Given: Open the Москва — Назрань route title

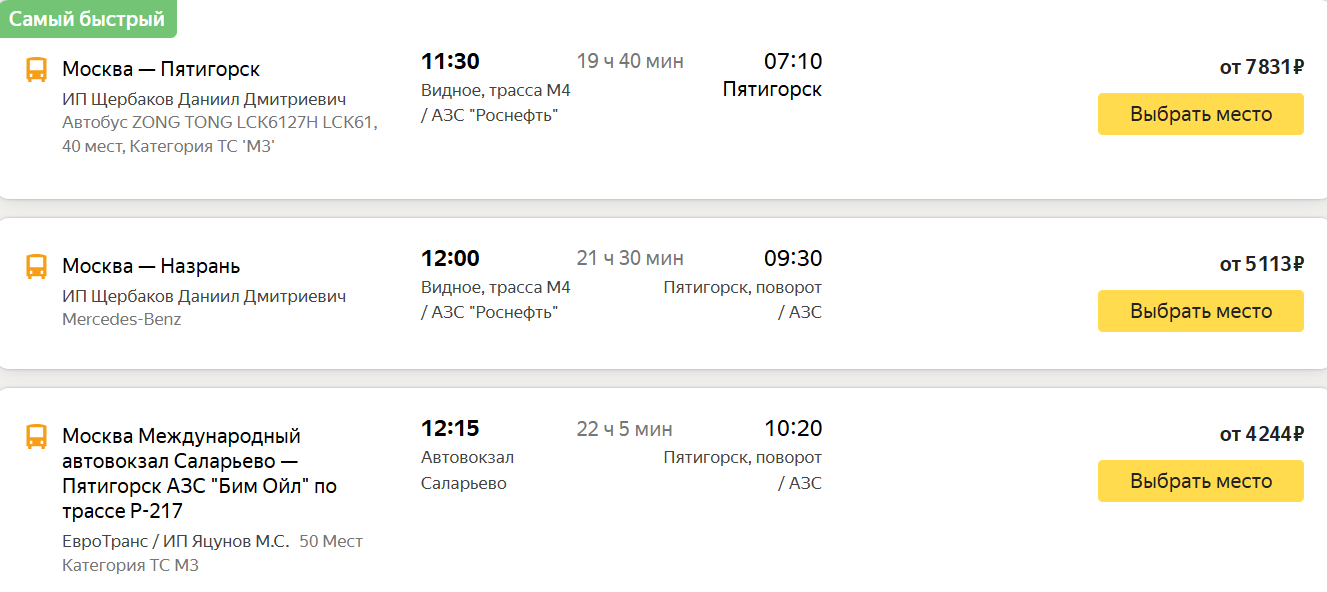Looking at the screenshot, I should [151, 266].
